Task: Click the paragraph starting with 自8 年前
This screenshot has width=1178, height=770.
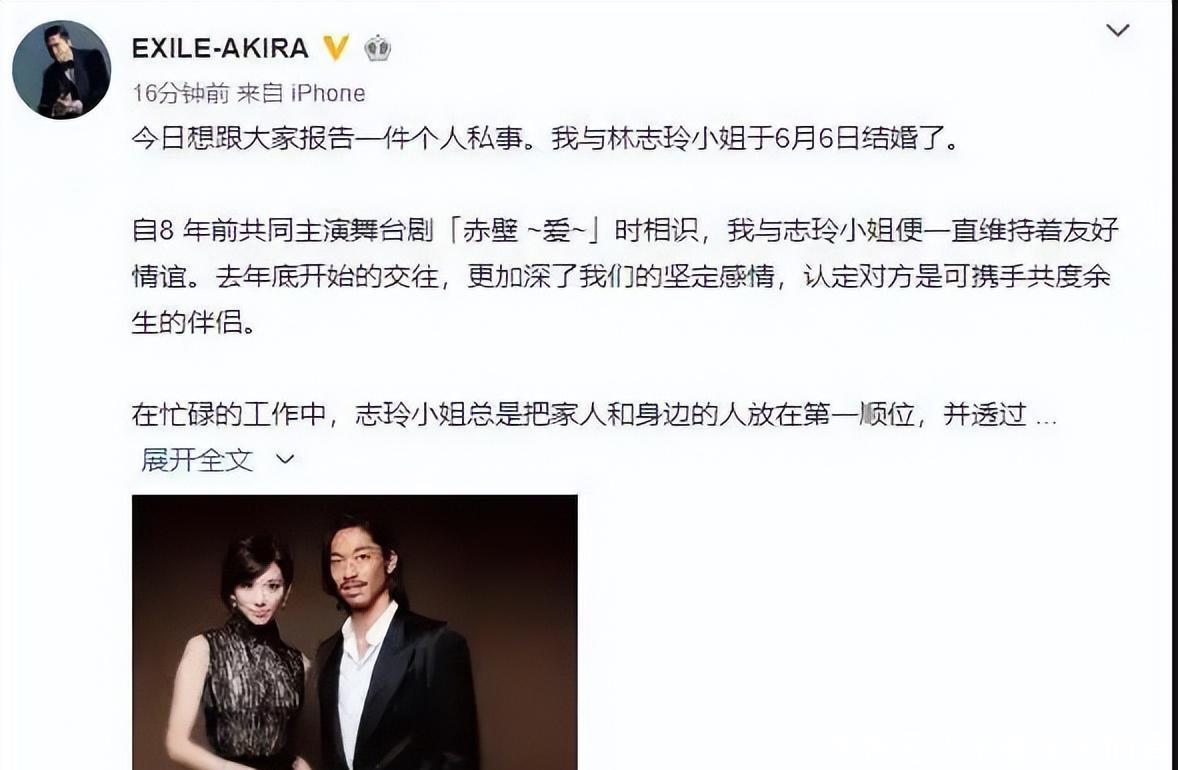Action: [625, 276]
